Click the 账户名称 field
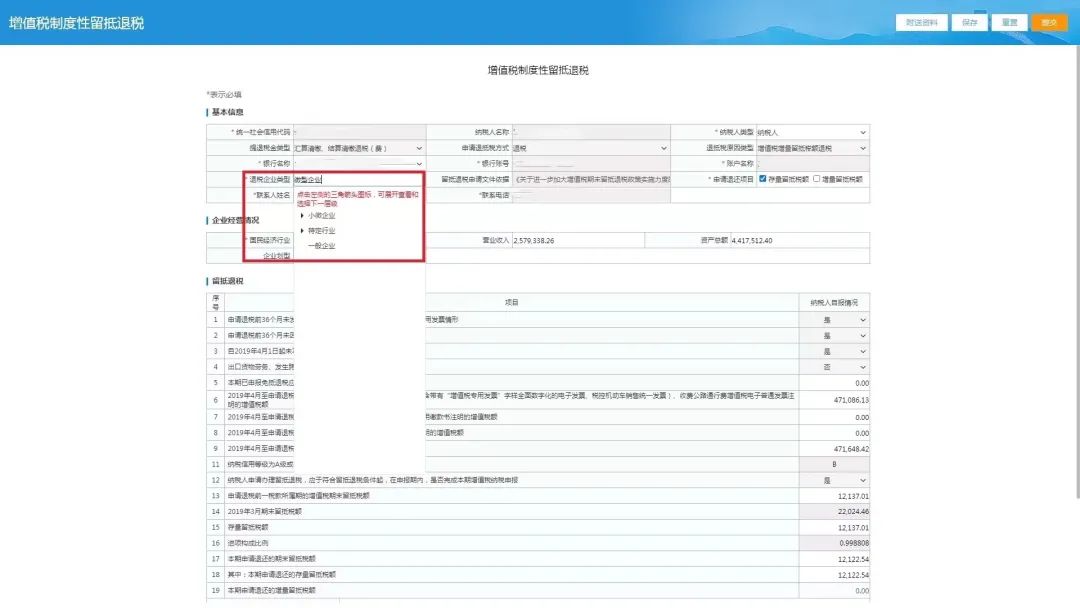This screenshot has height=608, width=1080. (812, 164)
